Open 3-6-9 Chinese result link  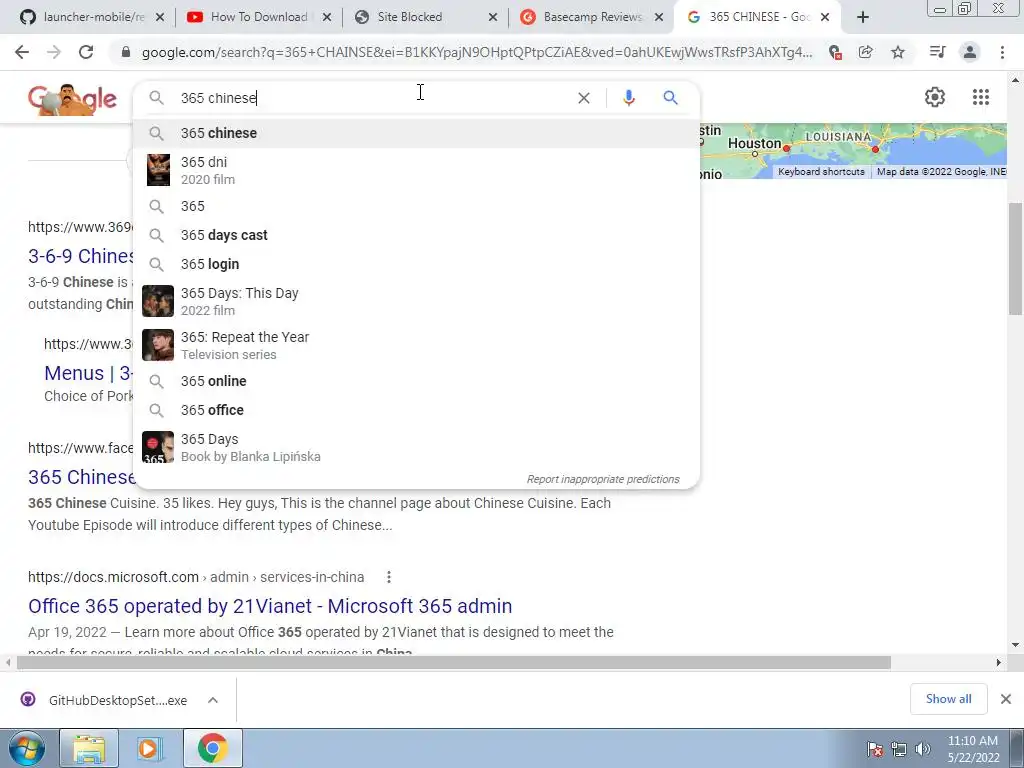pyautogui.click(x=81, y=256)
